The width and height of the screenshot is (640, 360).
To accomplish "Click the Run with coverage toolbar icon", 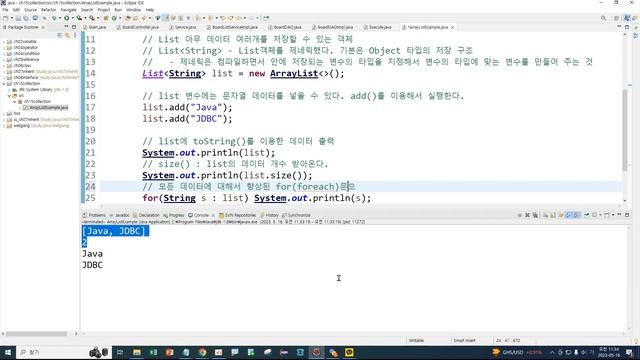I will [x=79, y=18].
